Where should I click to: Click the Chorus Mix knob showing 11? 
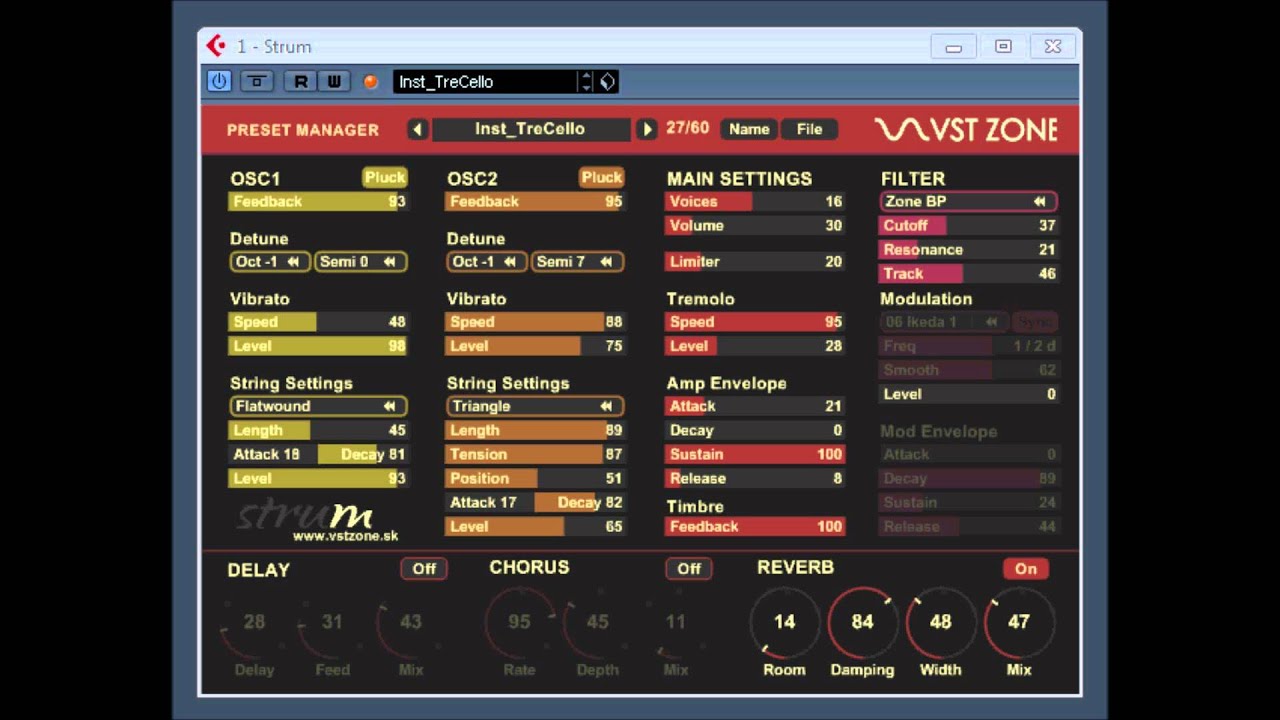click(676, 622)
